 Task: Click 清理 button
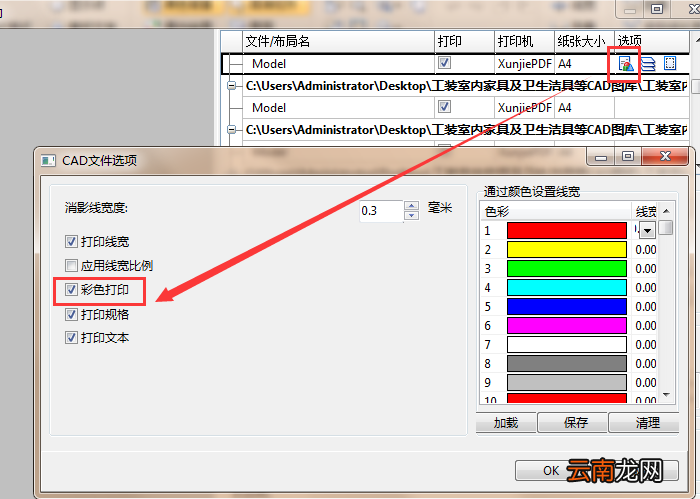pos(645,422)
